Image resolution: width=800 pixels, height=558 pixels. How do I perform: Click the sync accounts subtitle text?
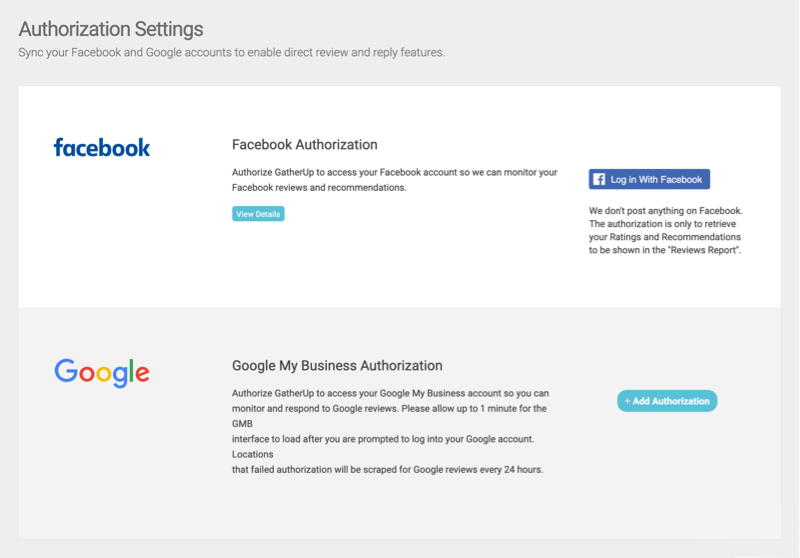click(232, 53)
